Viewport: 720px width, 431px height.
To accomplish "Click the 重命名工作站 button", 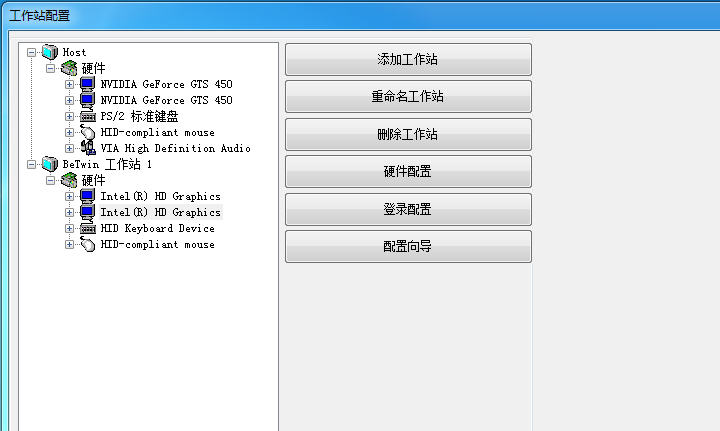I will [408, 97].
